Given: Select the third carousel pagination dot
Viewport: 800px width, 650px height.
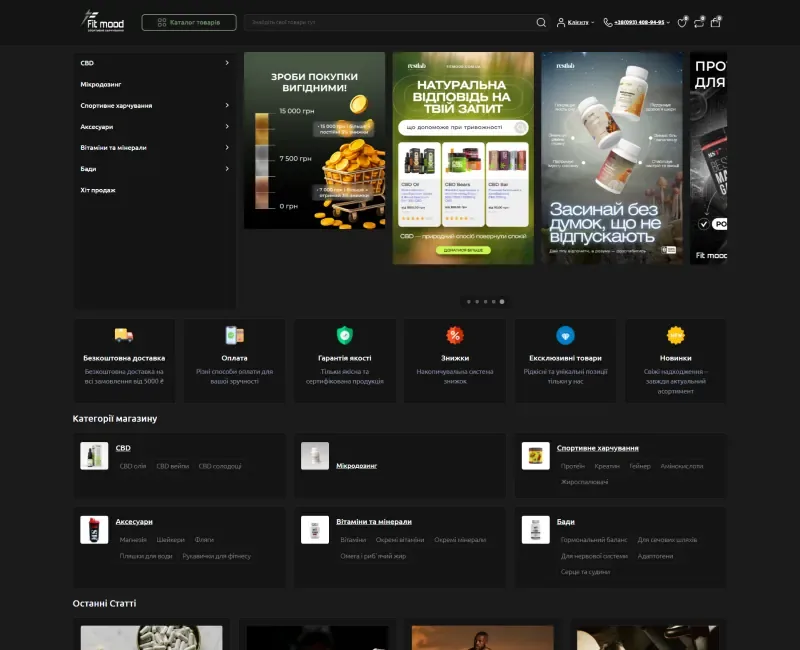Looking at the screenshot, I should pyautogui.click(x=485, y=302).
